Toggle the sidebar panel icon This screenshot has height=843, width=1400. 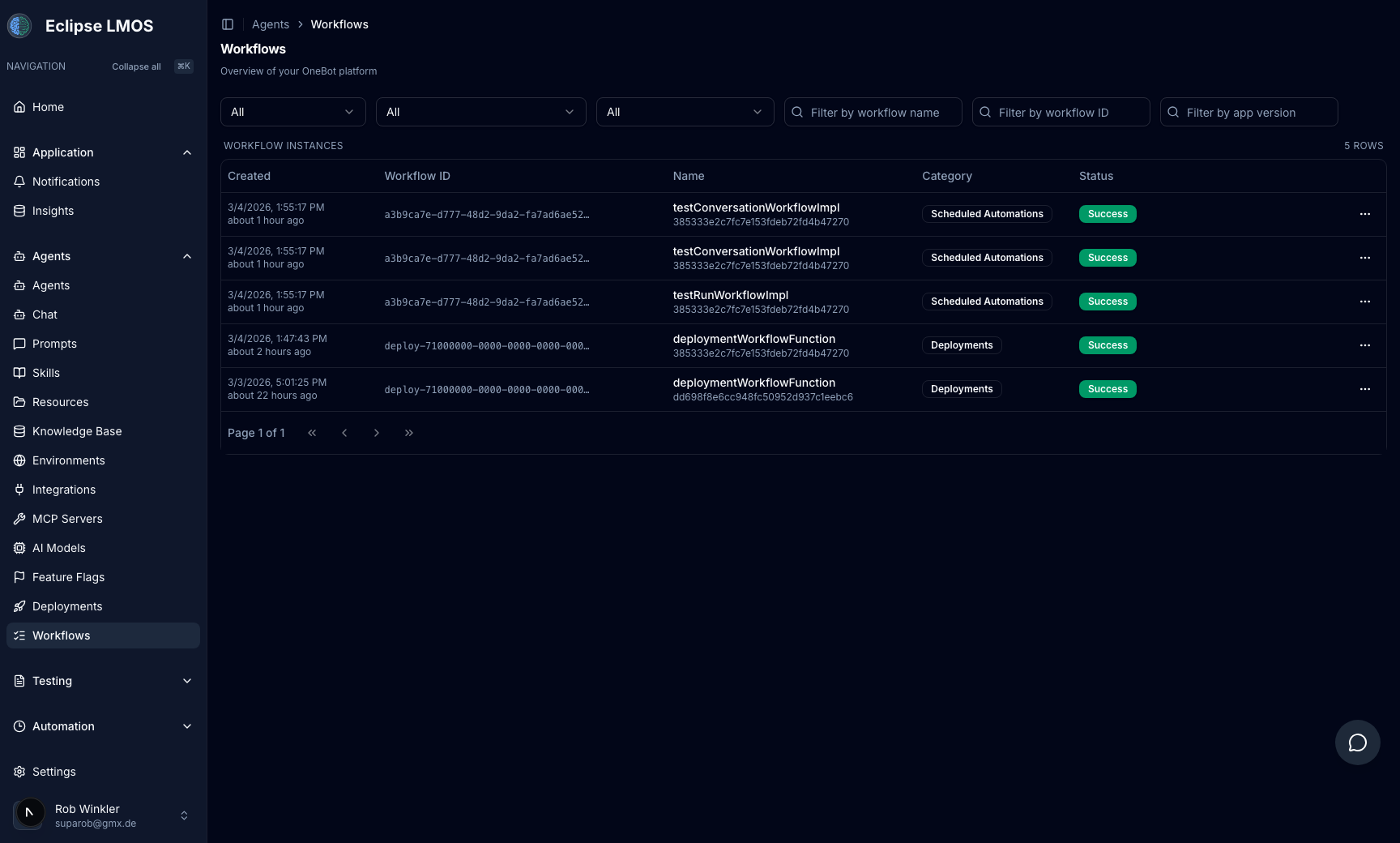[228, 24]
